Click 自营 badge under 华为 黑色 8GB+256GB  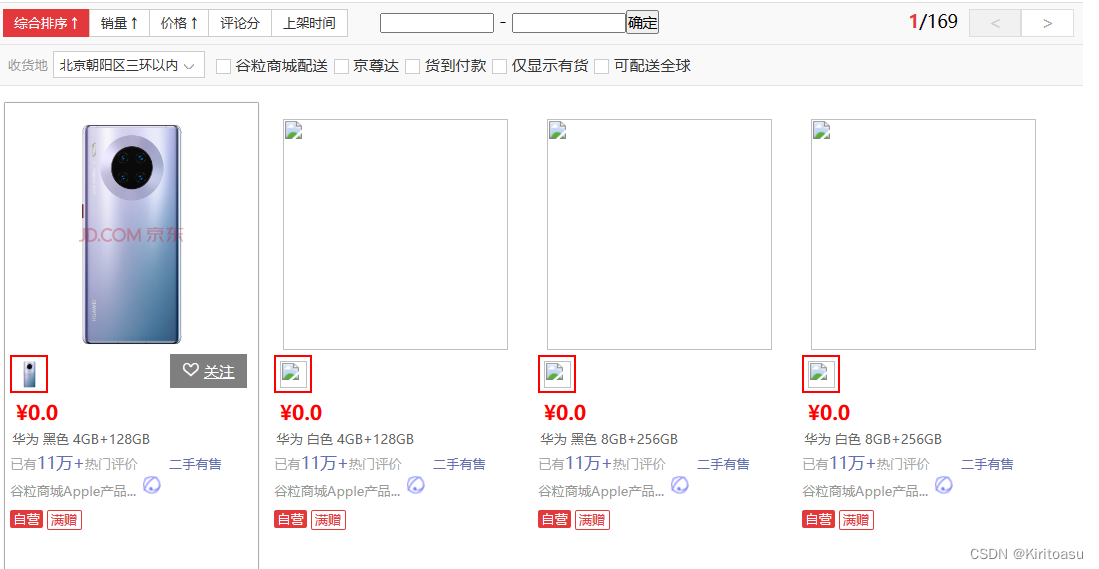point(554,519)
